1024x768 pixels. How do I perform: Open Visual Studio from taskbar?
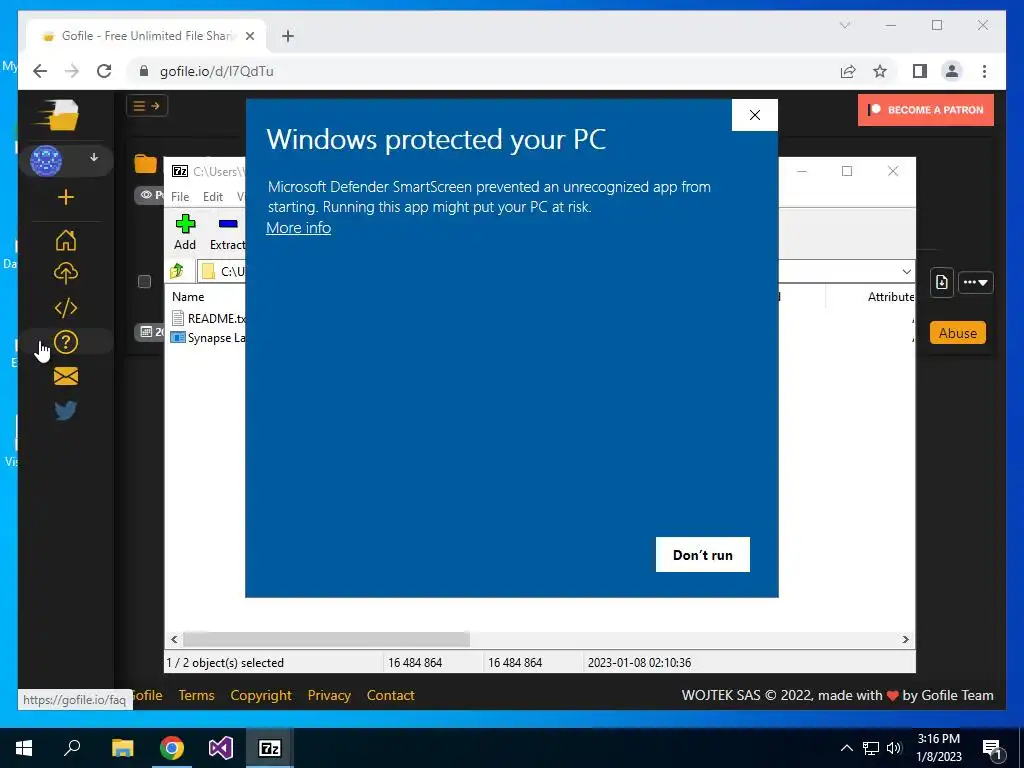pos(221,748)
